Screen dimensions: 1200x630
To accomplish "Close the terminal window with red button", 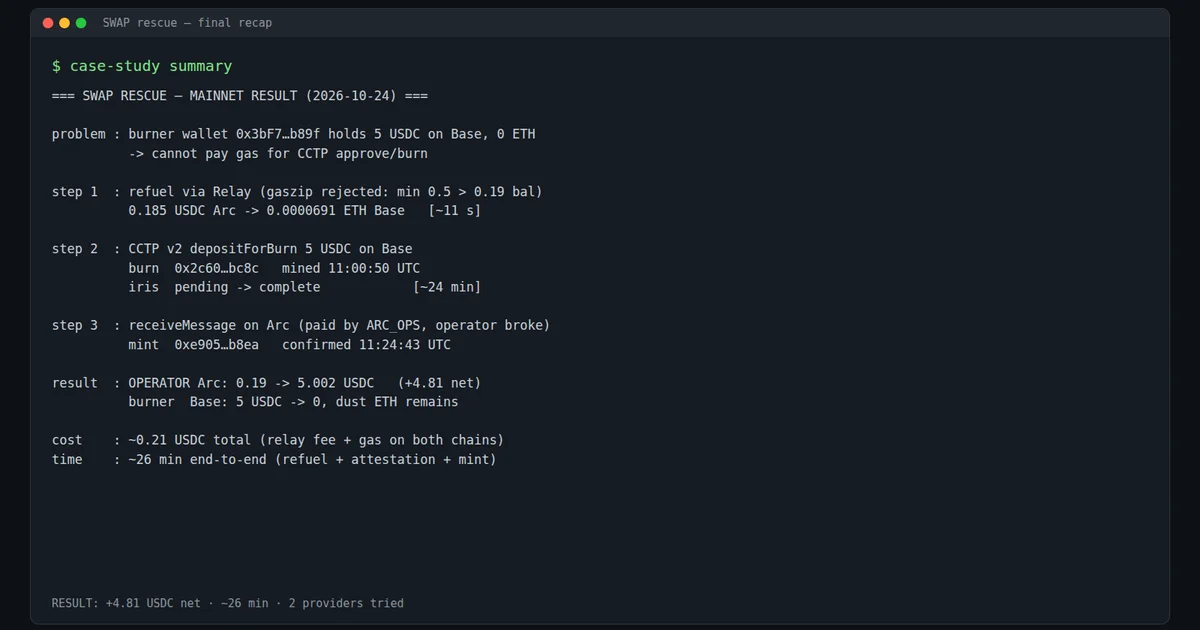I will (x=48, y=23).
